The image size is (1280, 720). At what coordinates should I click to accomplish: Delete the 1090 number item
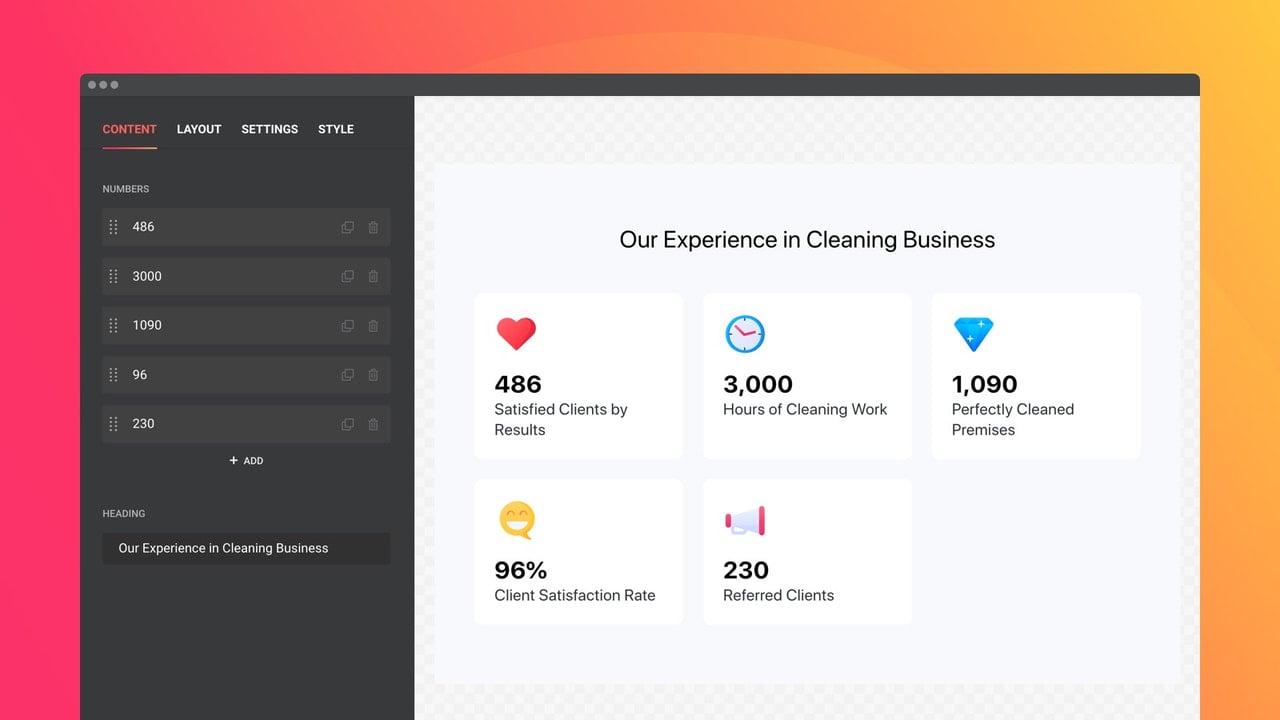click(373, 325)
